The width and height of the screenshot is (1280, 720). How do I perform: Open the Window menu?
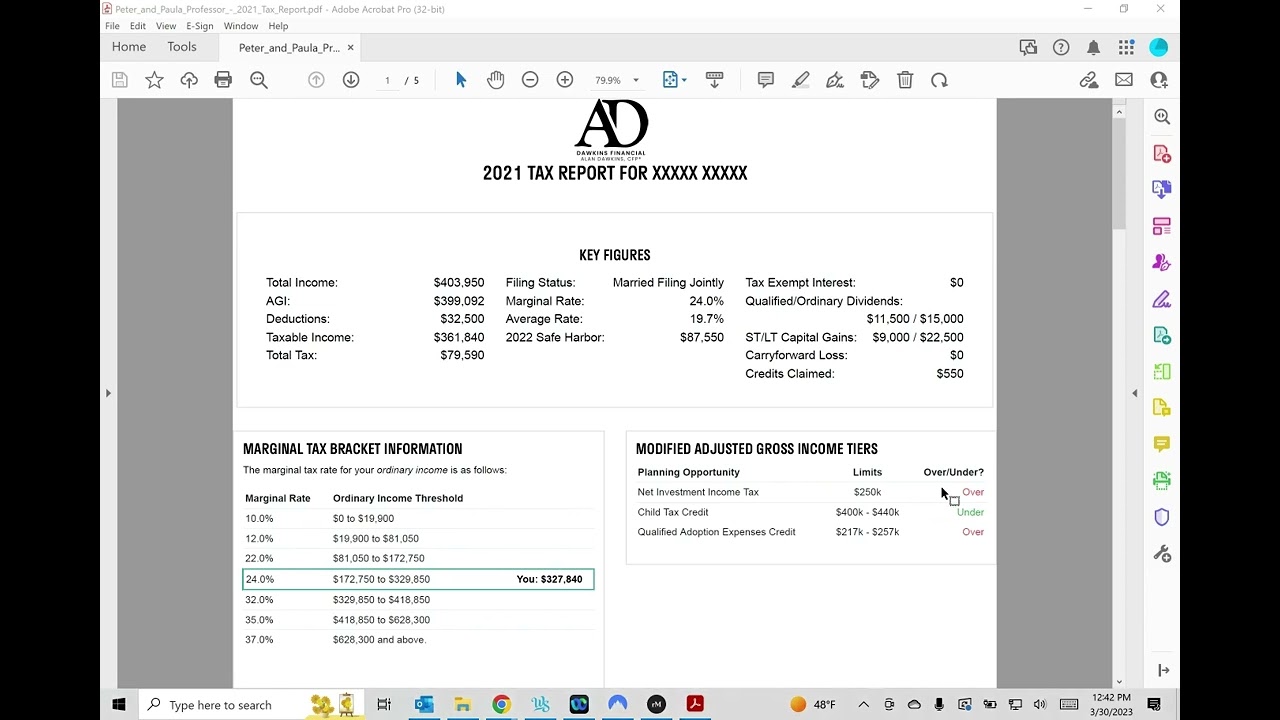click(241, 26)
